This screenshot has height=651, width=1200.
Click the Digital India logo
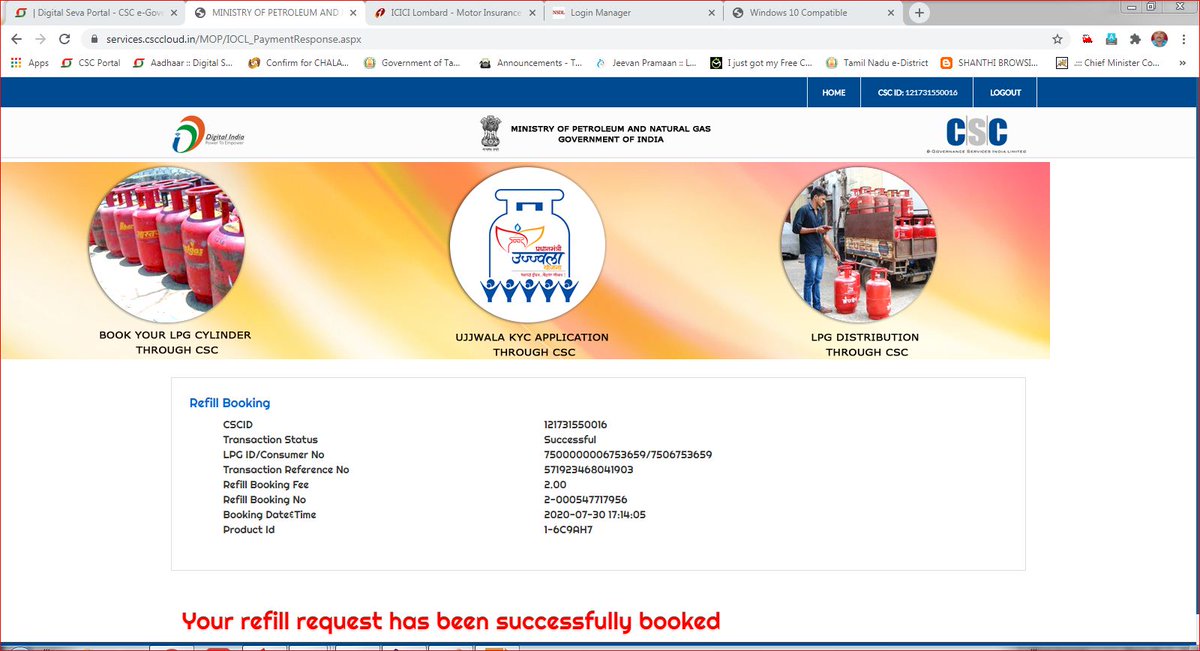coord(208,134)
